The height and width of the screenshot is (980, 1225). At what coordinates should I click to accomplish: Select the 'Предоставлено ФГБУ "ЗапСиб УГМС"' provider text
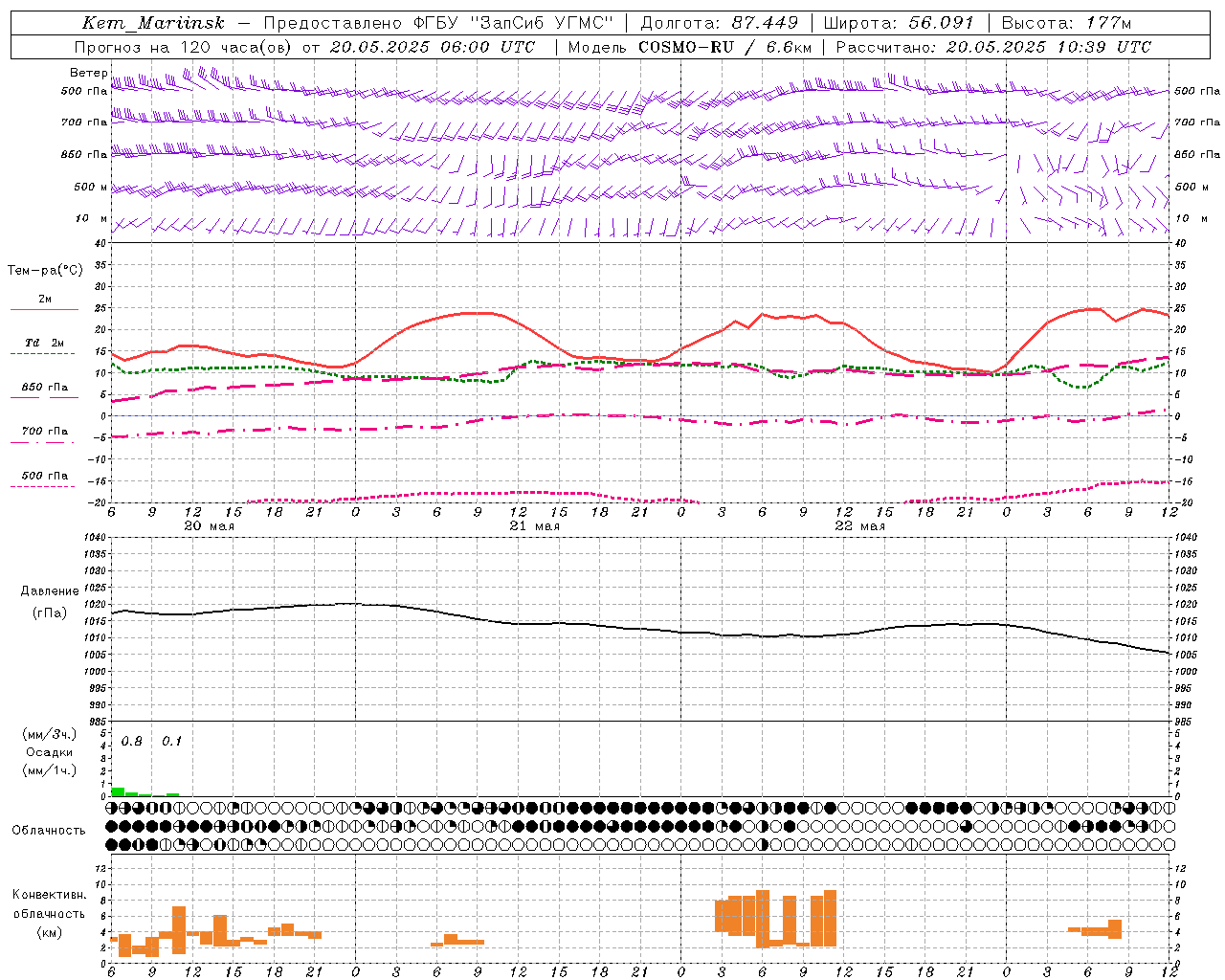click(x=437, y=23)
